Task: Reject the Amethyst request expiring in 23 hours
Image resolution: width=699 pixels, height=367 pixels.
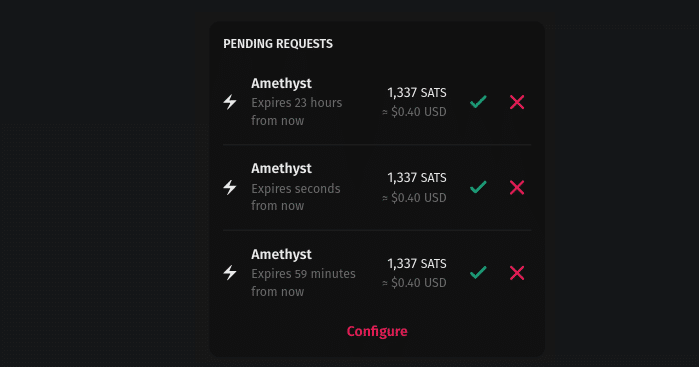Action: pyautogui.click(x=517, y=102)
